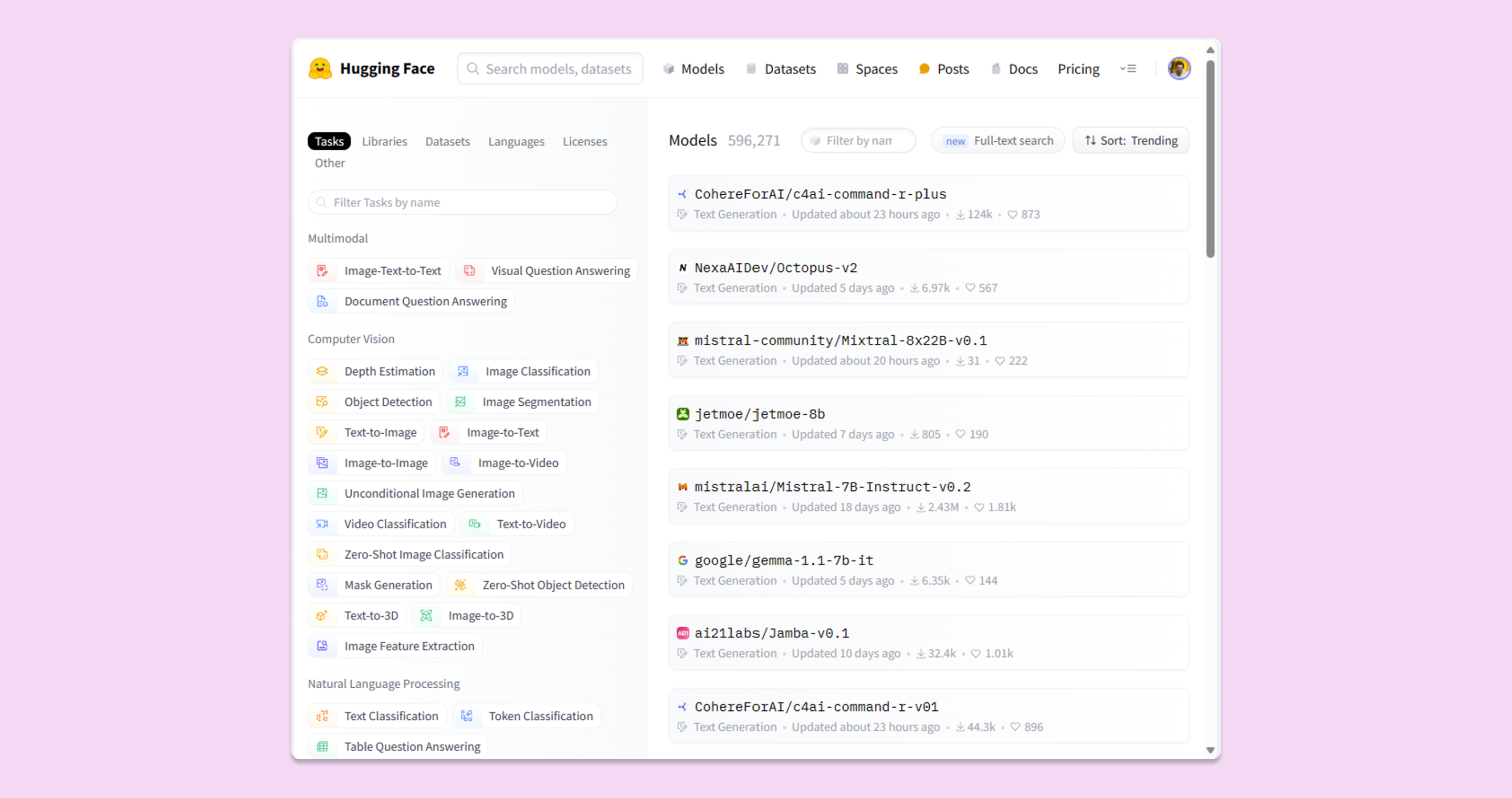Expand the more navigation menu

pyautogui.click(x=1128, y=69)
